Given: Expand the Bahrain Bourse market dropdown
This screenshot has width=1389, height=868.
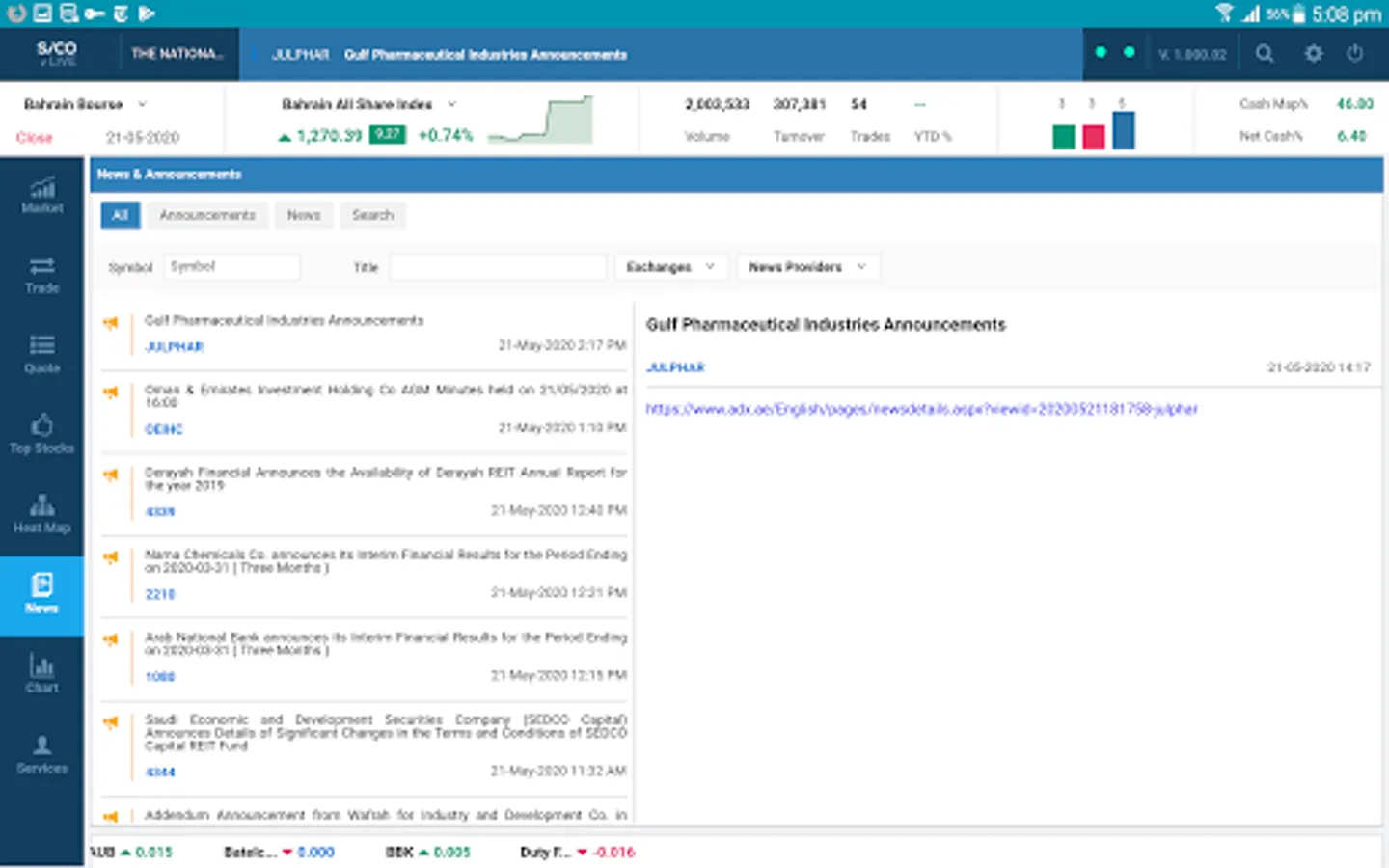Looking at the screenshot, I should (x=142, y=104).
